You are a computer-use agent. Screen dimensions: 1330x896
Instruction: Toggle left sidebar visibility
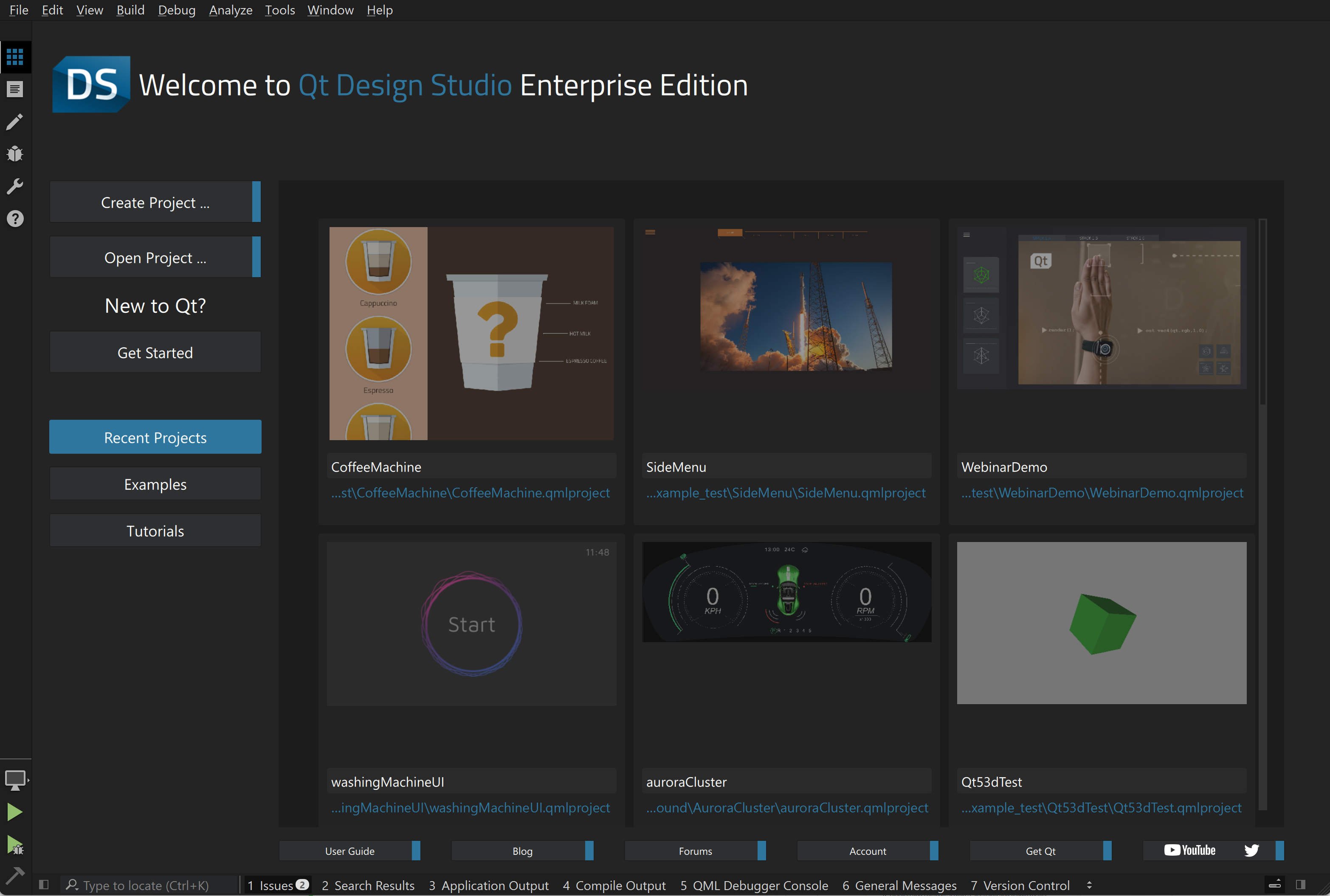point(43,885)
